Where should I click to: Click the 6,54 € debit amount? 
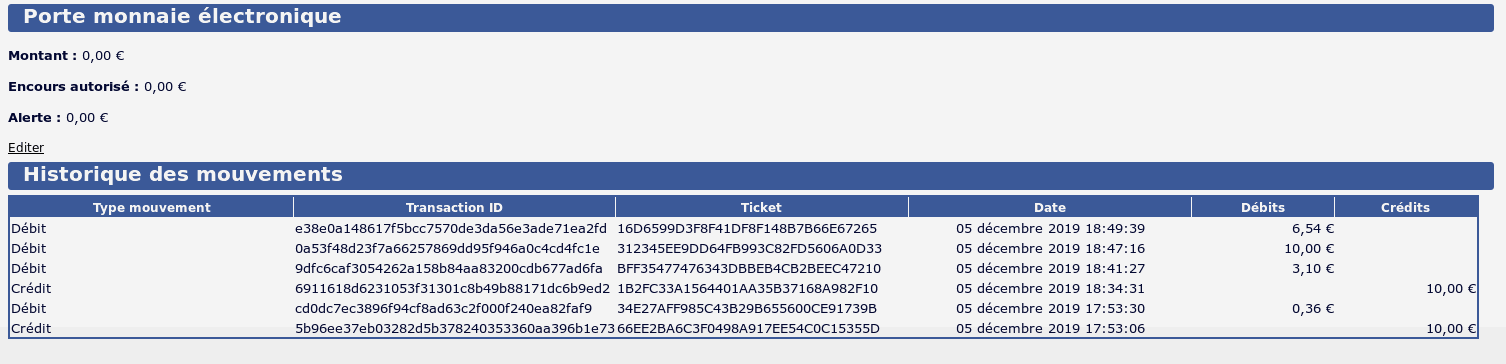click(1313, 228)
